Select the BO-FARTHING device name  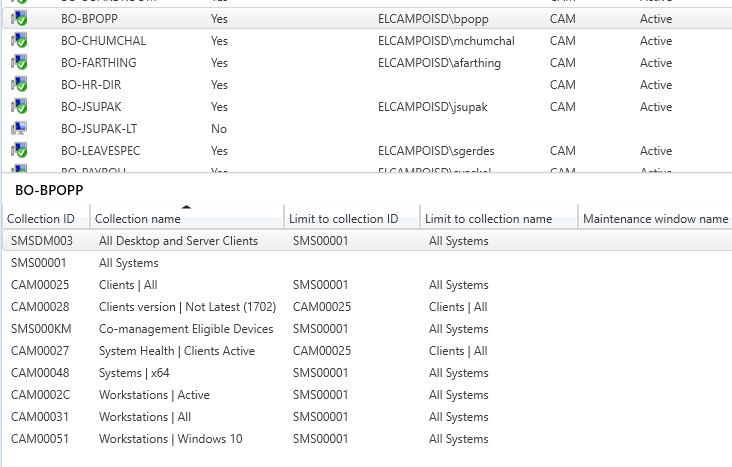99,63
